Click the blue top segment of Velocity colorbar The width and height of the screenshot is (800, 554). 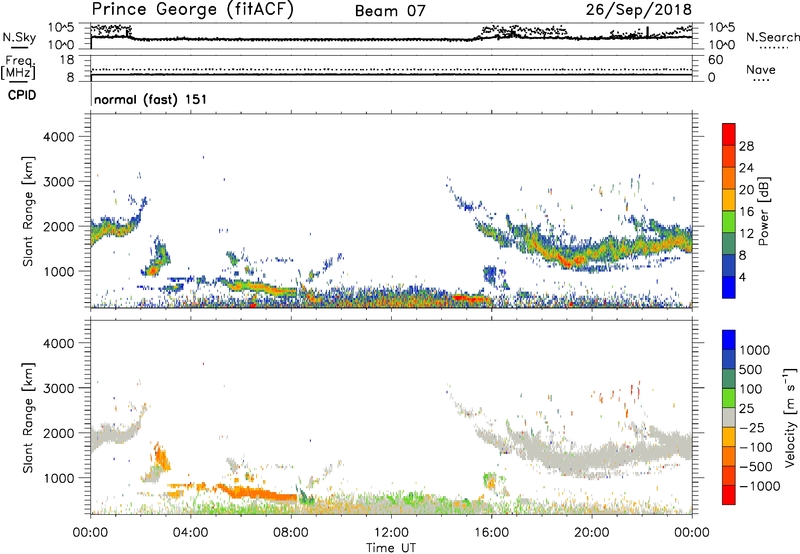729,340
